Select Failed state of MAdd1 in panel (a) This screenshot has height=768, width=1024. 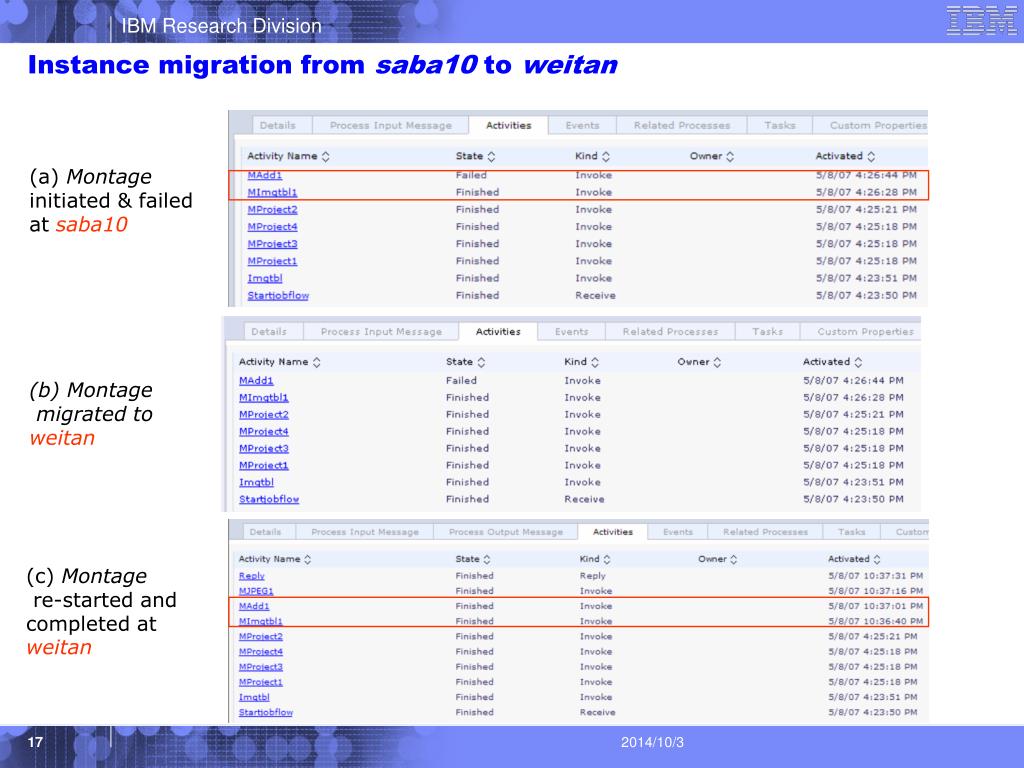471,175
